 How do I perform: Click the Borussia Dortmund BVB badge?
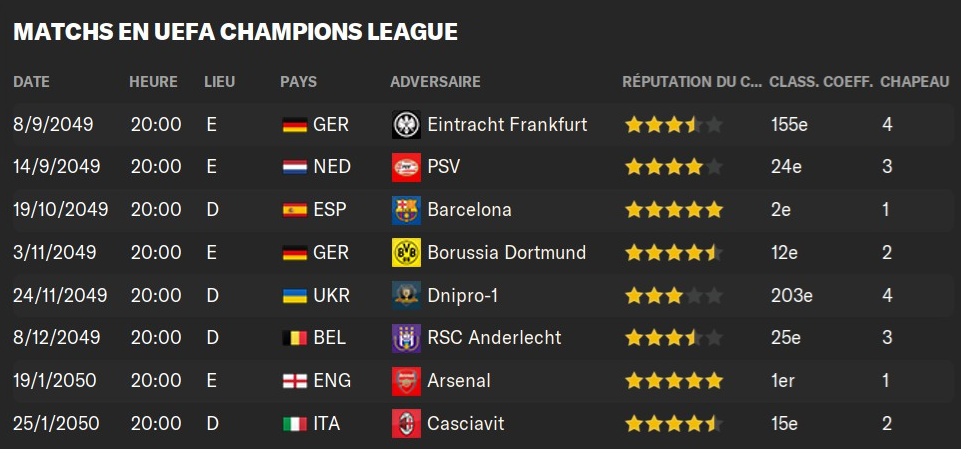(x=406, y=252)
